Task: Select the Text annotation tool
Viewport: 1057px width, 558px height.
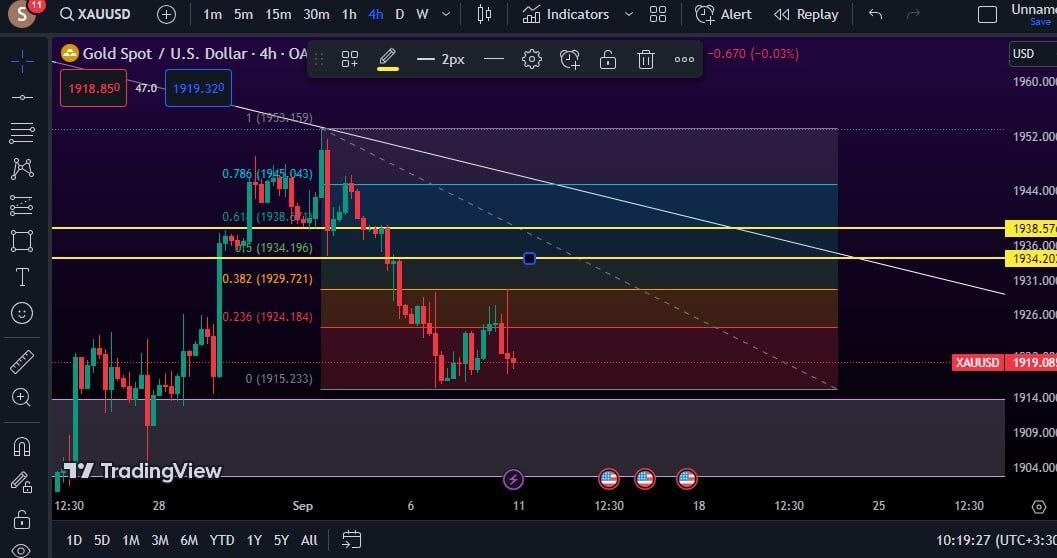Action: click(22, 277)
